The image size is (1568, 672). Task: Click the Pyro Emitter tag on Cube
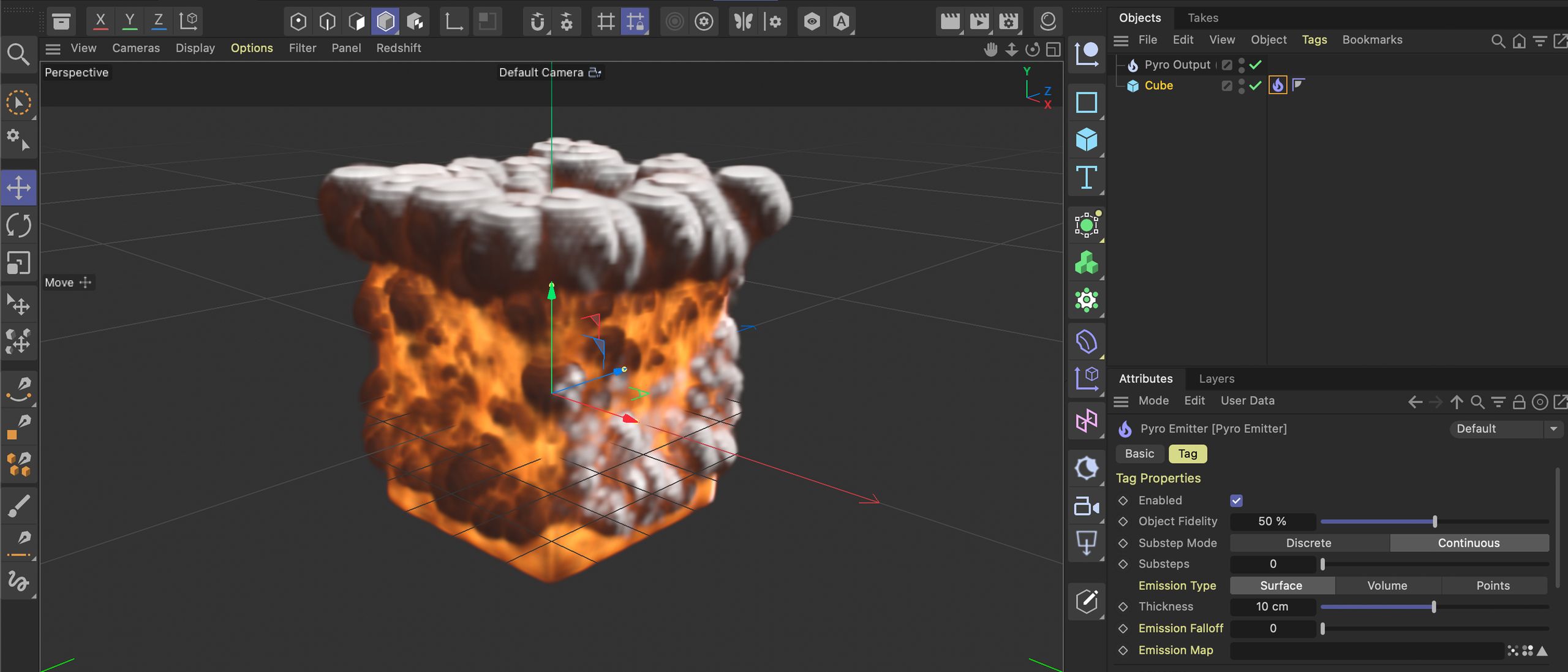pyautogui.click(x=1278, y=85)
